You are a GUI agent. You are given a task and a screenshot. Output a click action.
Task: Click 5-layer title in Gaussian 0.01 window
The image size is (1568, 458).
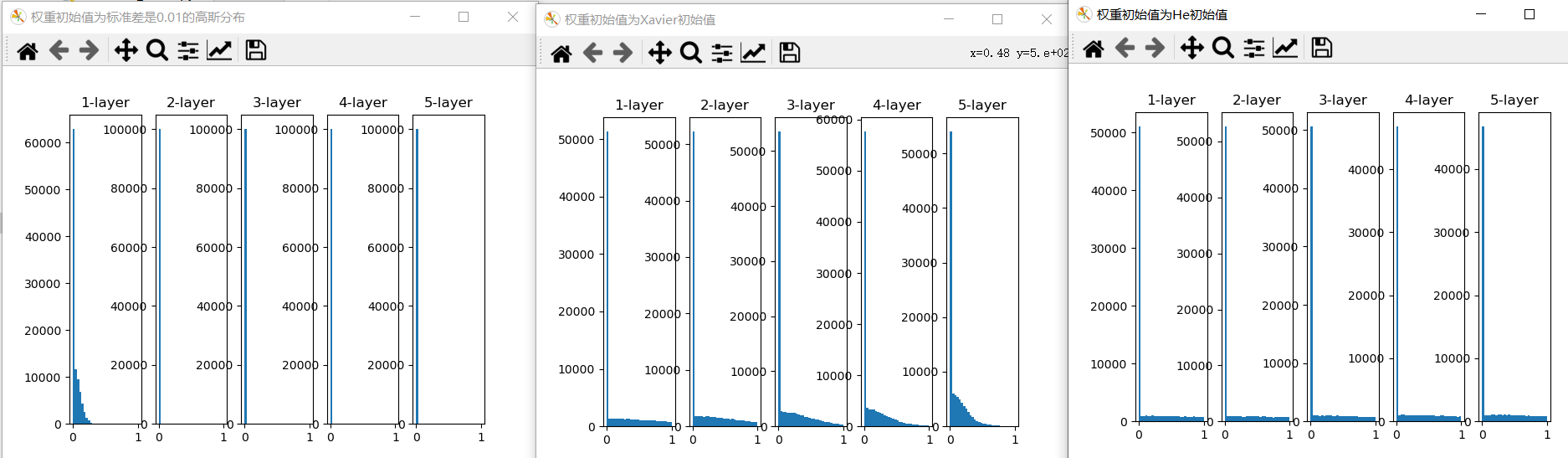coord(448,102)
